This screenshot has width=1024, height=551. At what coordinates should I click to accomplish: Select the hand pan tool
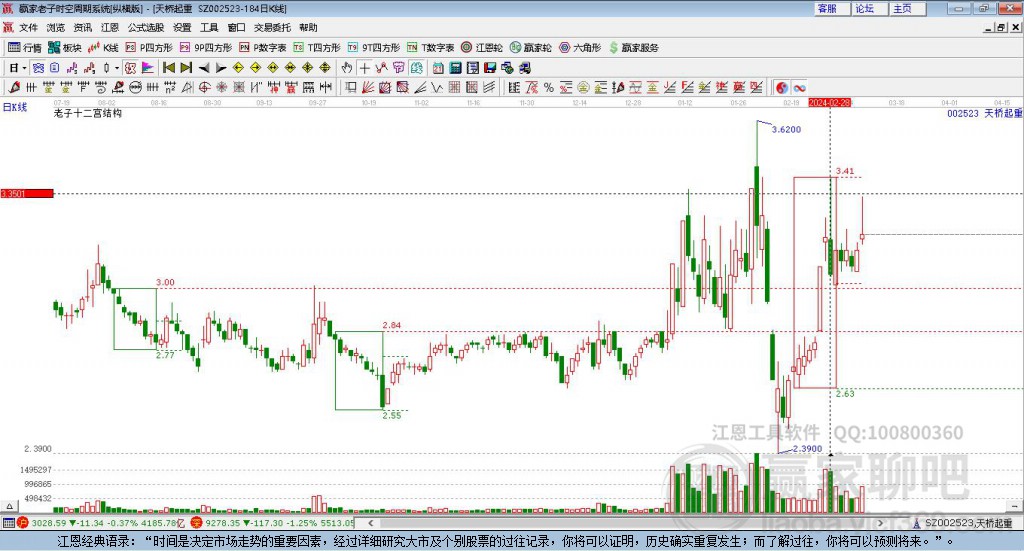point(347,68)
